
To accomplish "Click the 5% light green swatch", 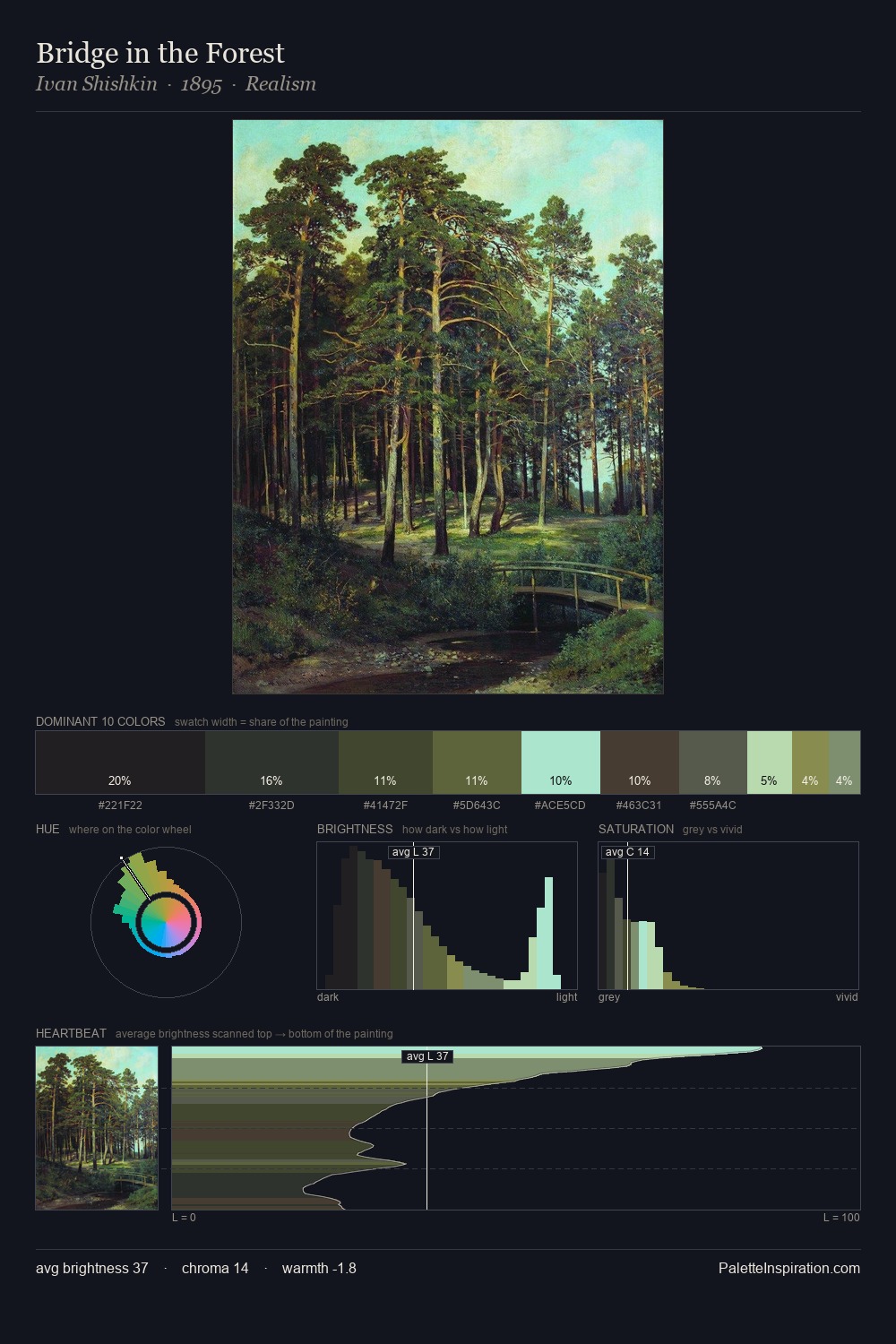I will (x=770, y=762).
